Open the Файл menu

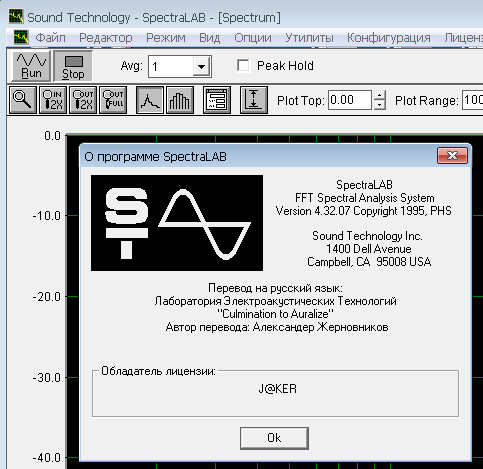click(50, 38)
